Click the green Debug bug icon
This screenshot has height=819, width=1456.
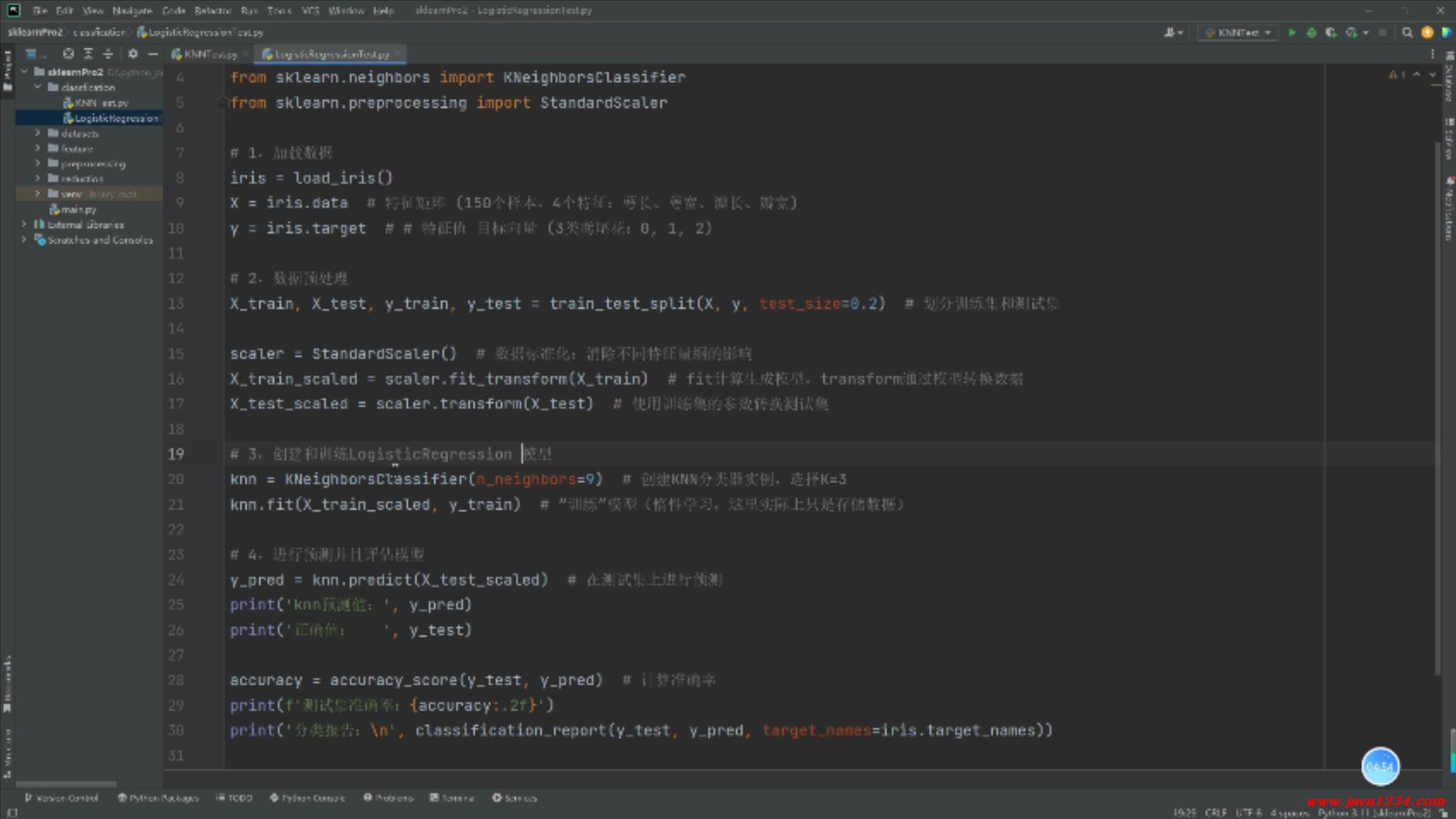click(x=1311, y=33)
